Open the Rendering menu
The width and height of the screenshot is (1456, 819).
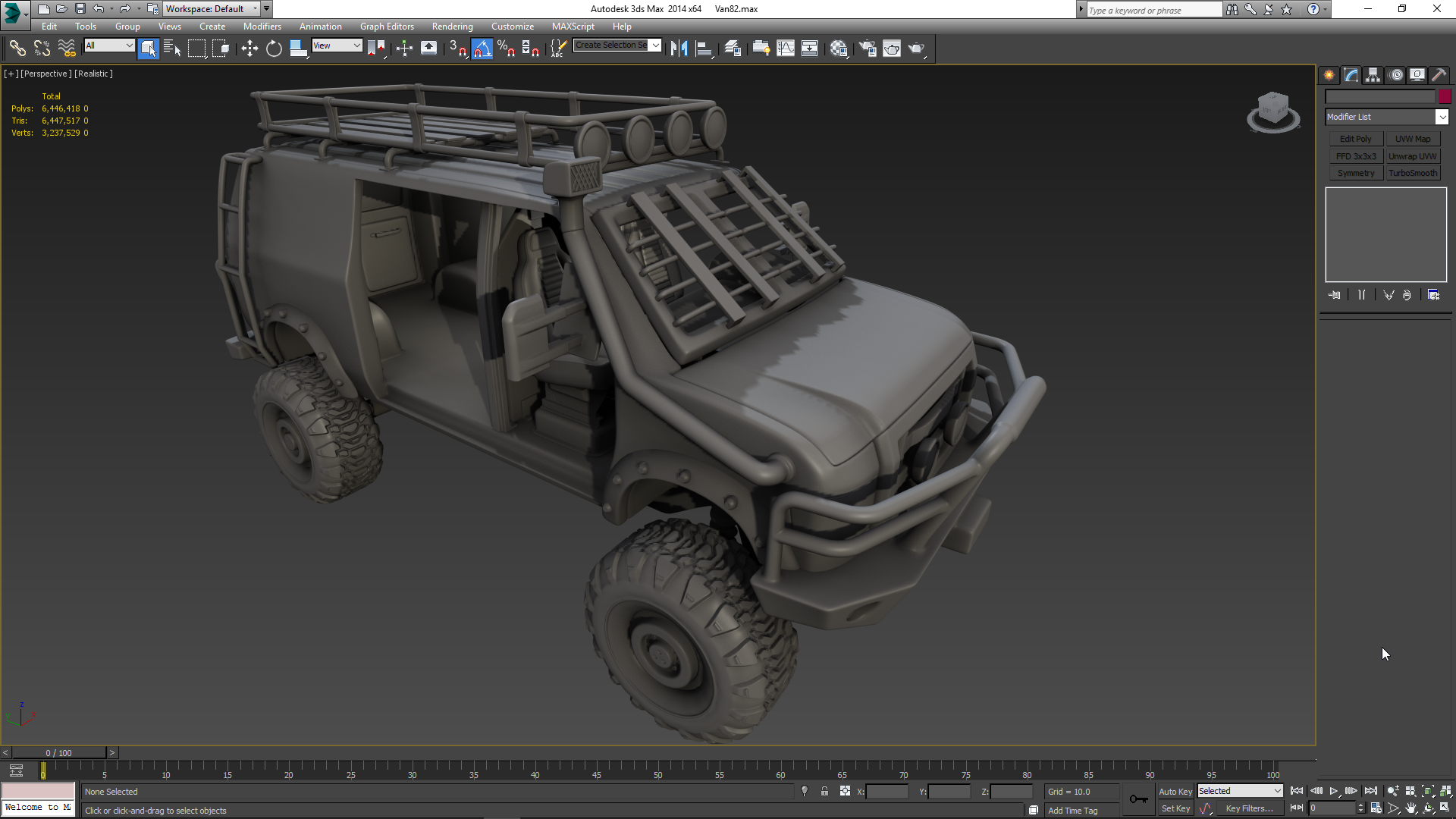pos(452,27)
